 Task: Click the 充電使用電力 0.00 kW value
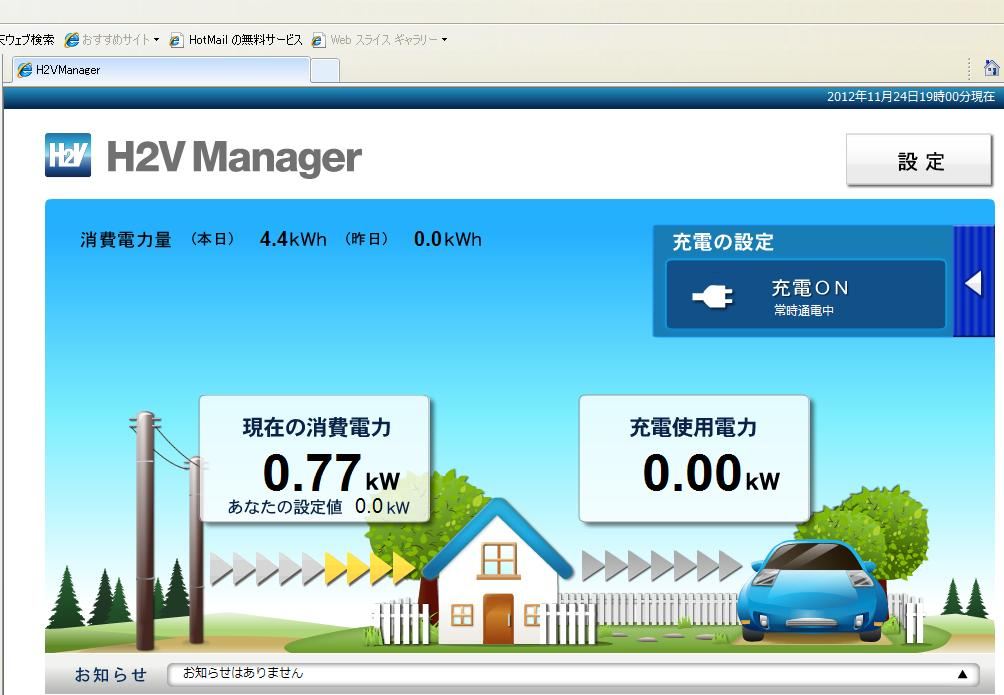[711, 473]
